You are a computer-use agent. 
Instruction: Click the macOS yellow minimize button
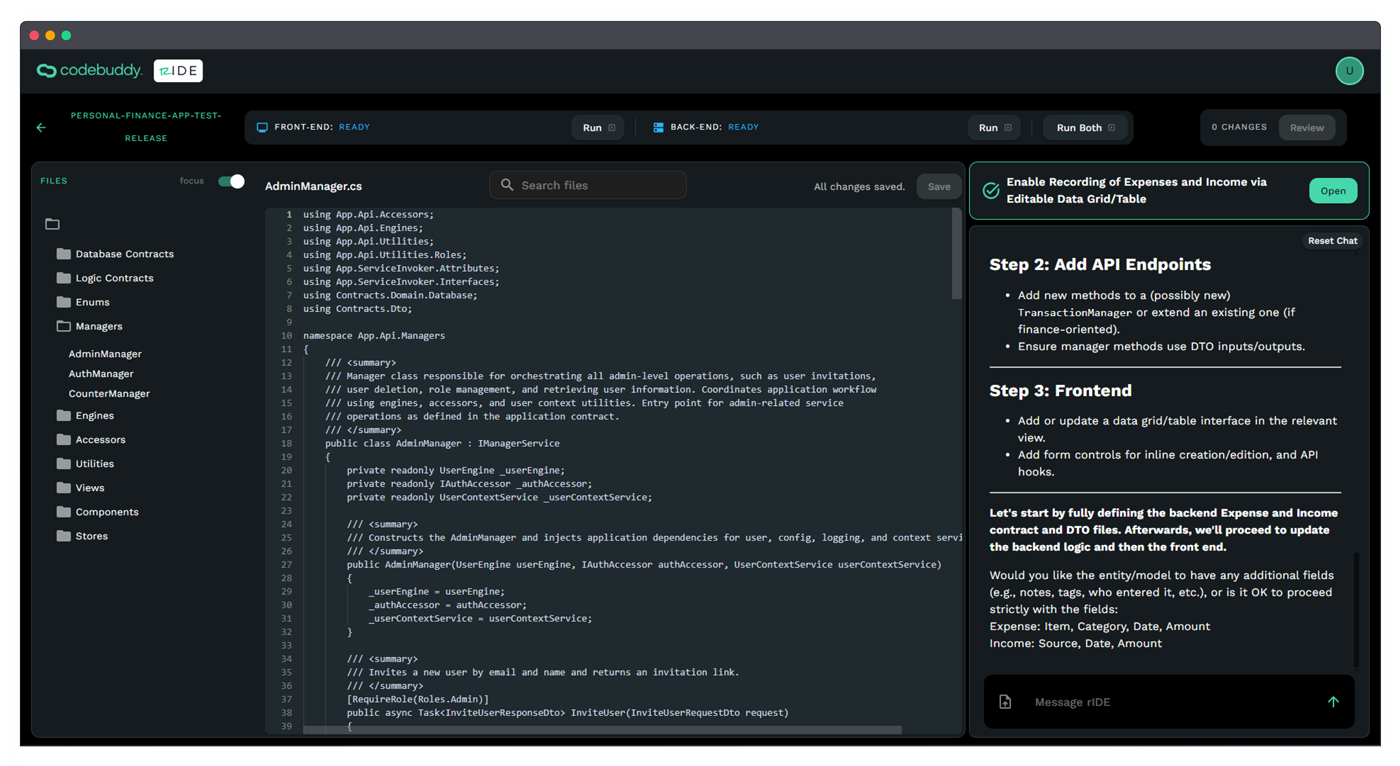(50, 35)
